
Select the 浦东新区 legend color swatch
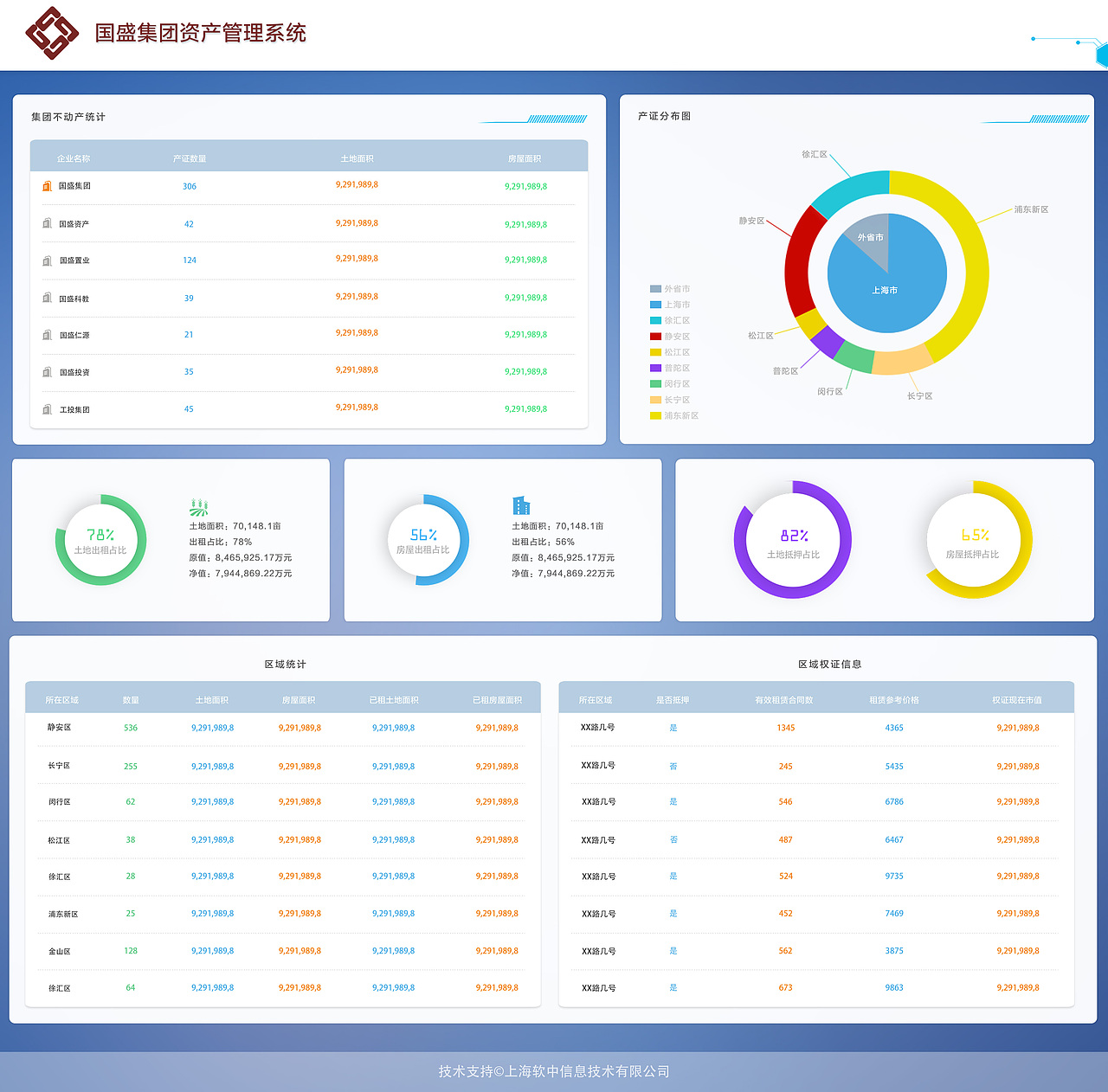tap(655, 415)
